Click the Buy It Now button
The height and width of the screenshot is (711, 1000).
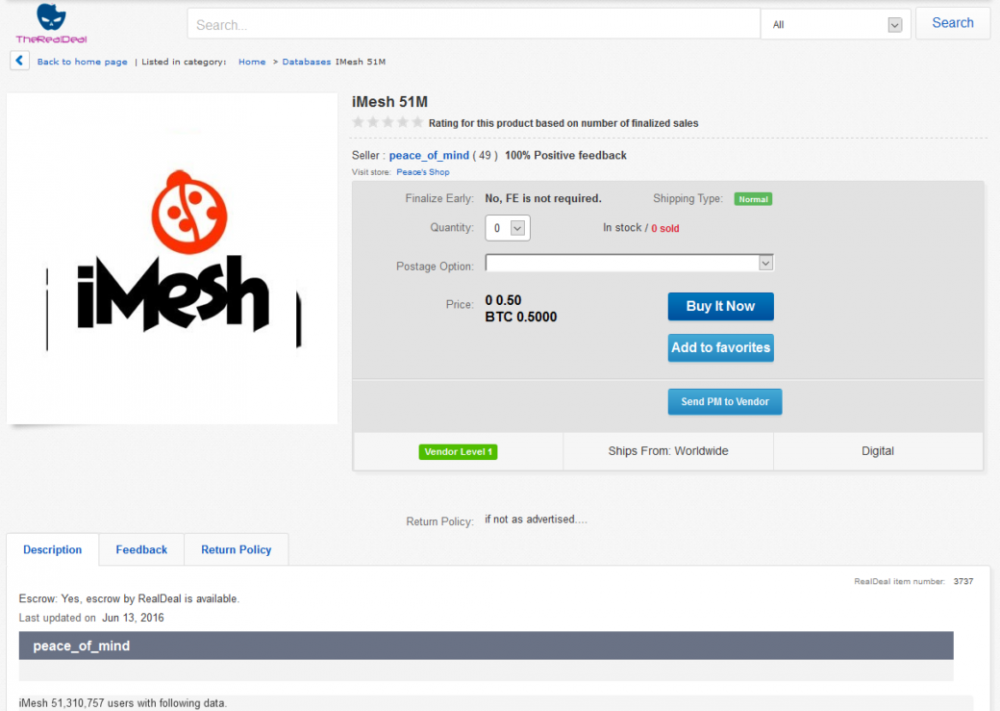click(721, 306)
